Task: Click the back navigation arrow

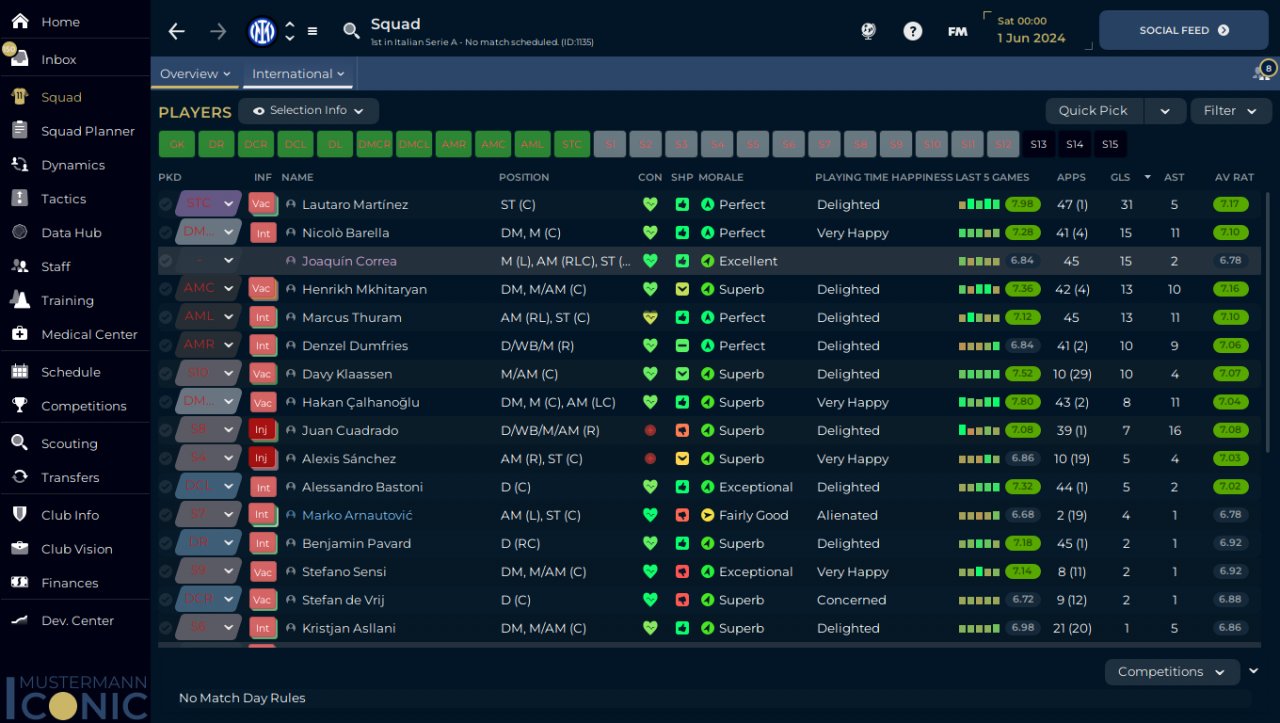Action: pyautogui.click(x=177, y=31)
